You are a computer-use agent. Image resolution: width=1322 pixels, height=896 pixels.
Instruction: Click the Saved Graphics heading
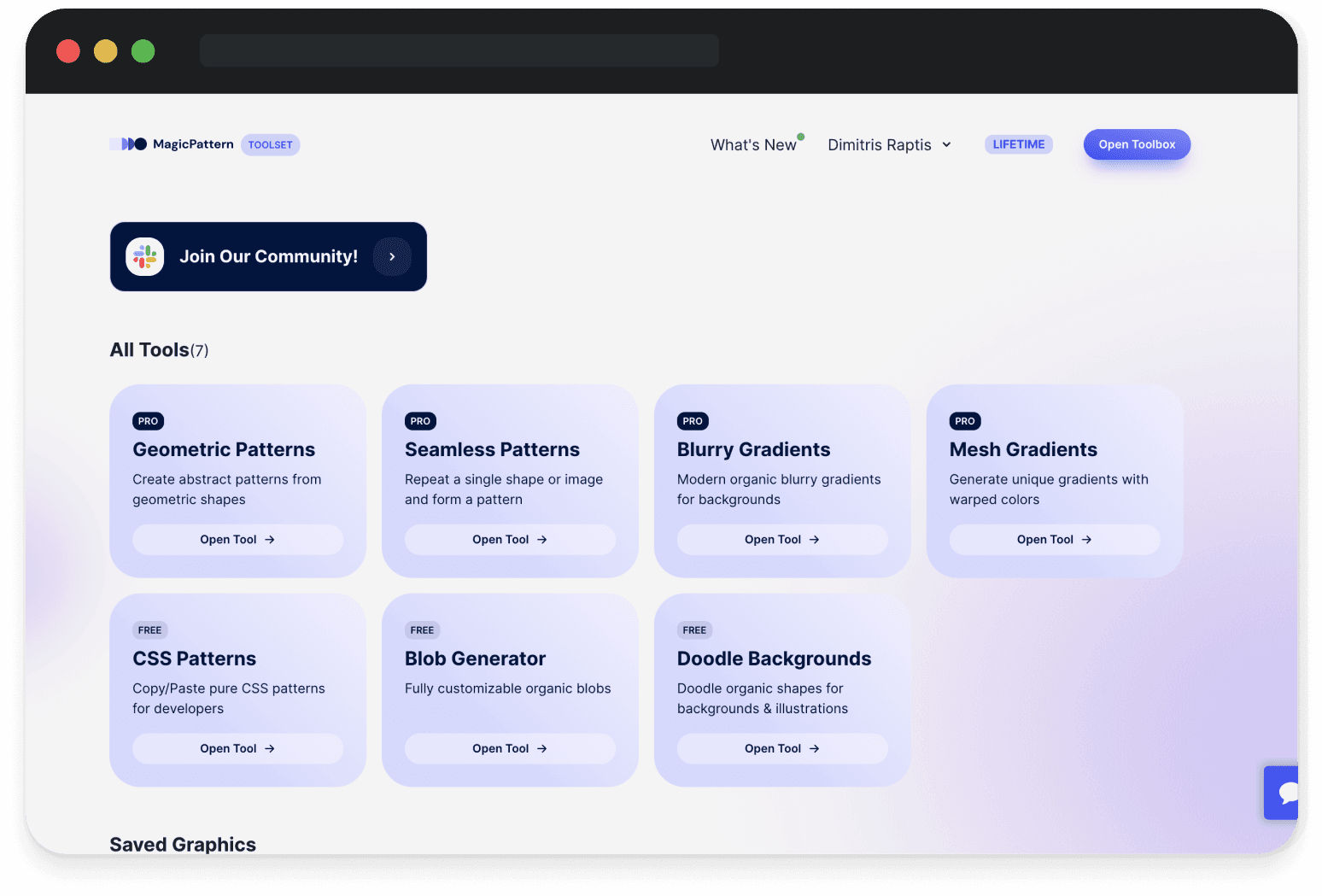[183, 845]
